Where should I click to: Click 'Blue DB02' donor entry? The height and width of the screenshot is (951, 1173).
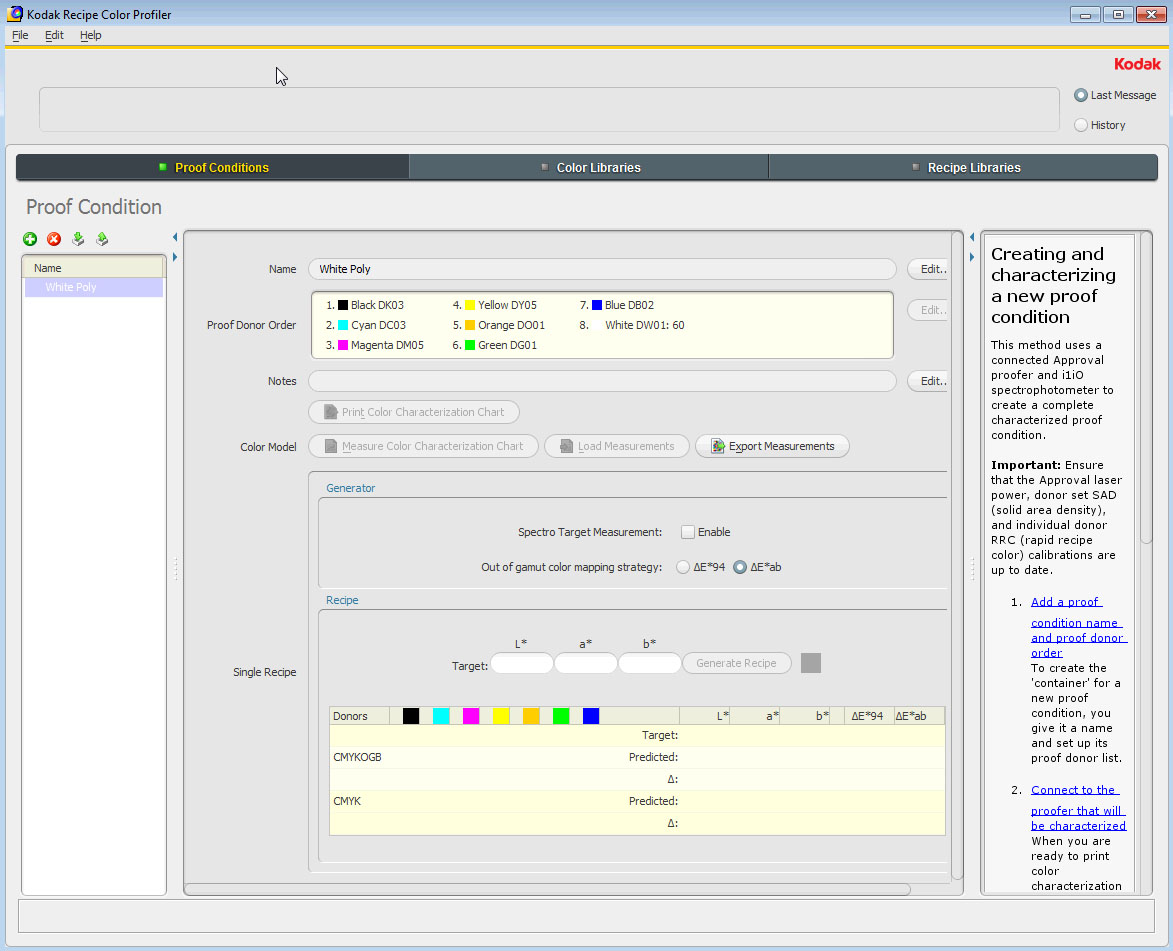[617, 305]
